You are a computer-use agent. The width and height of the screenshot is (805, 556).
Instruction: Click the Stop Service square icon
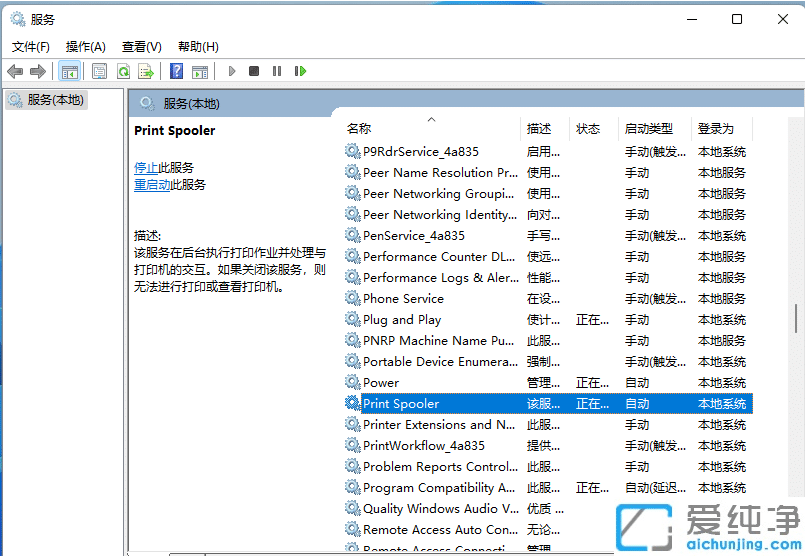coord(254,71)
